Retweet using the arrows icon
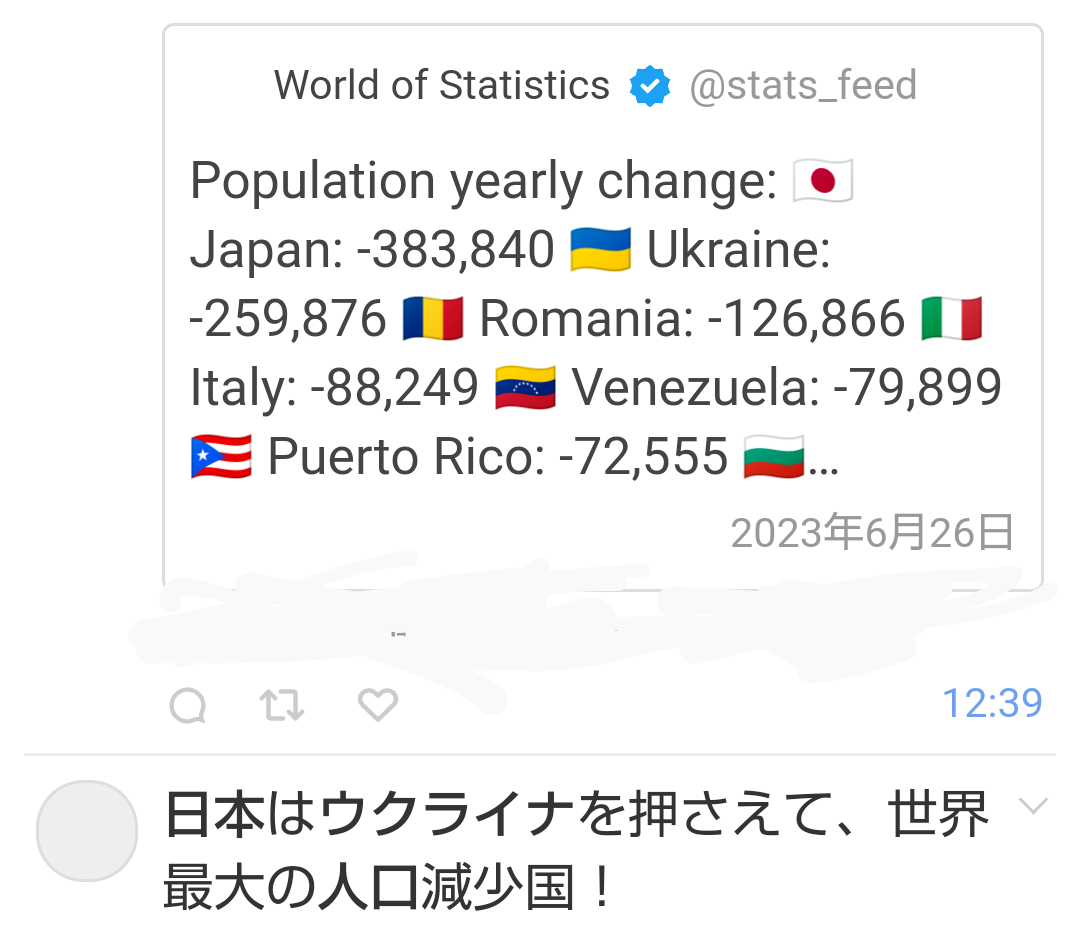The height and width of the screenshot is (941, 1080). (282, 705)
